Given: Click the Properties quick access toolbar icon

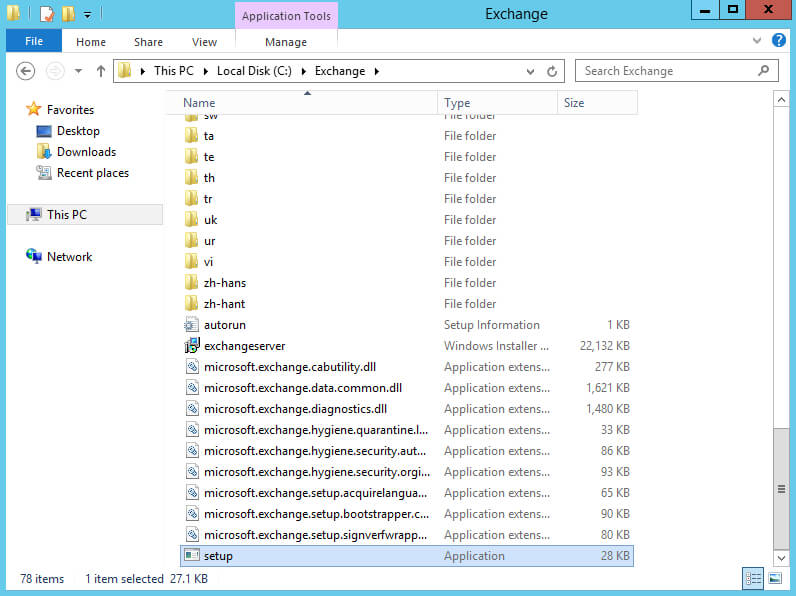Looking at the screenshot, I should coord(47,14).
